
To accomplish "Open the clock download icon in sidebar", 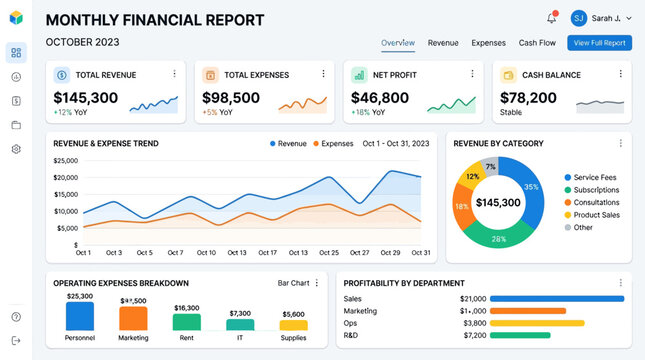I will coord(16,77).
